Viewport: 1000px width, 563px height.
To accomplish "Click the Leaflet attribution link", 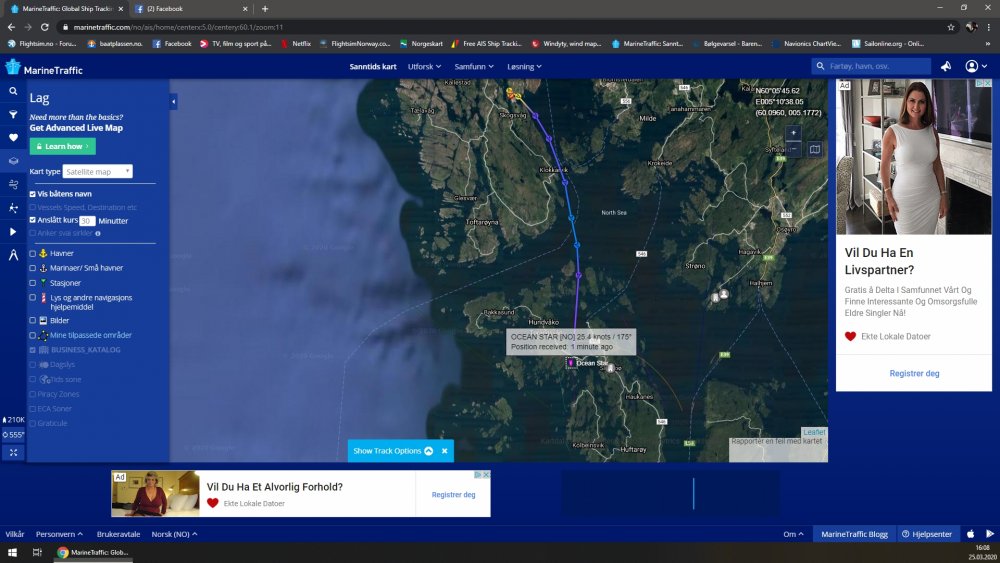I will 814,432.
